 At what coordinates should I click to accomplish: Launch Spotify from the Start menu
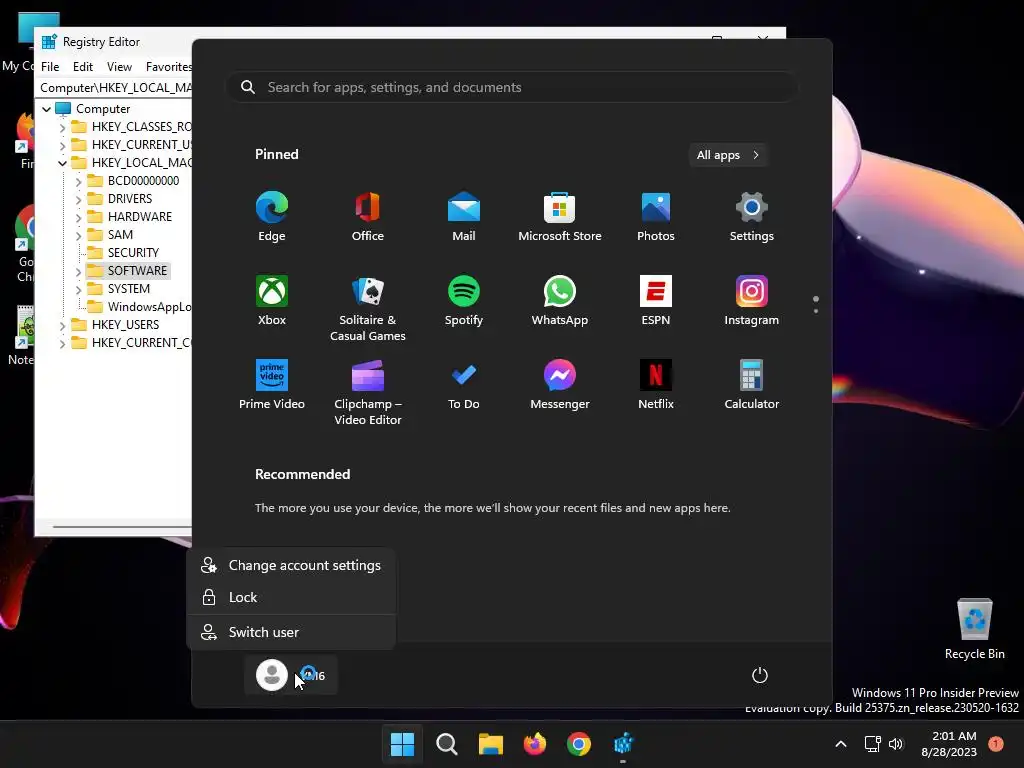(x=464, y=300)
